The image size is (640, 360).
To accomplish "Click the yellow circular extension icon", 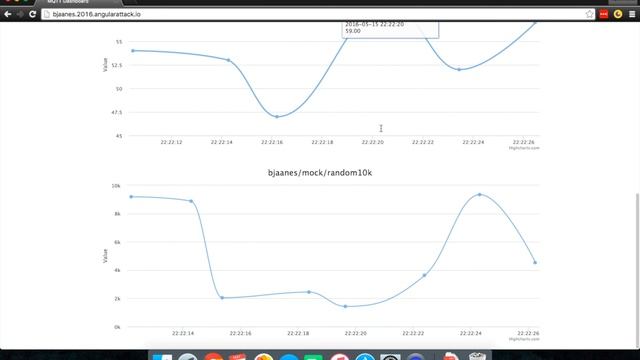I will tap(618, 14).
